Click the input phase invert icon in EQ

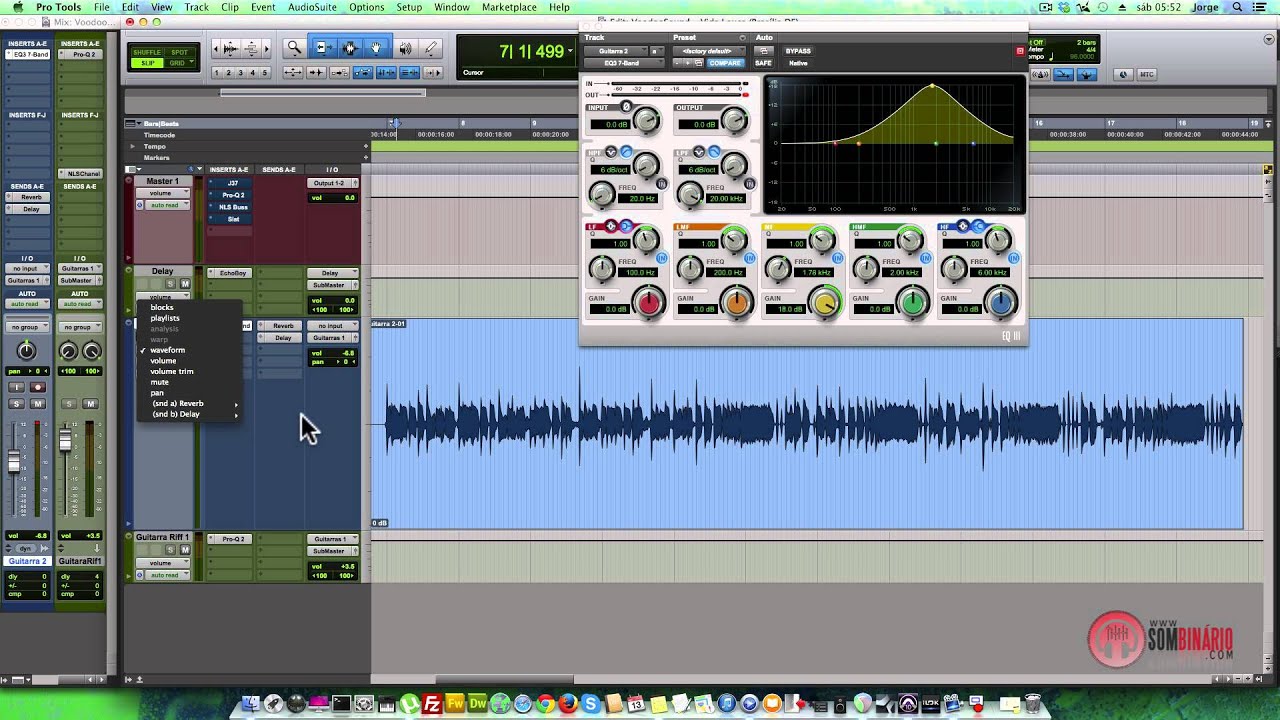point(626,106)
